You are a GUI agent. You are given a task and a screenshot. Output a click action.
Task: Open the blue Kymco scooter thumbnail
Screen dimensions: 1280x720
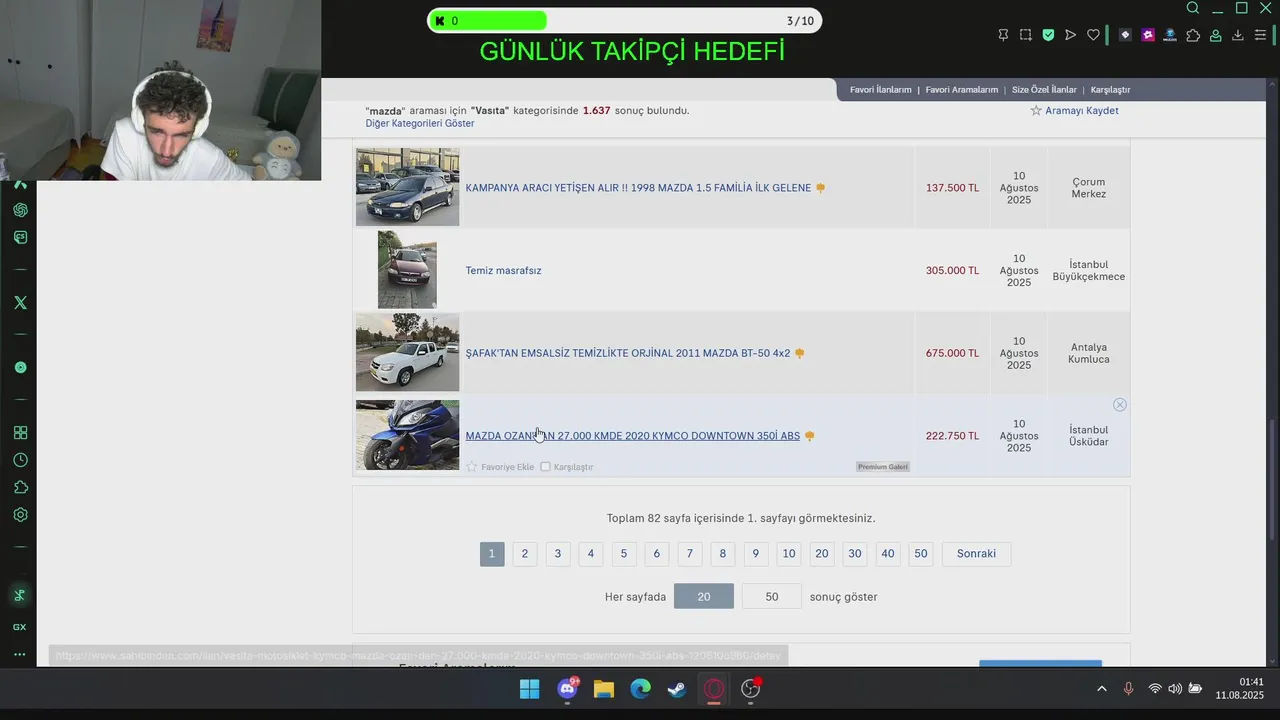(408, 435)
